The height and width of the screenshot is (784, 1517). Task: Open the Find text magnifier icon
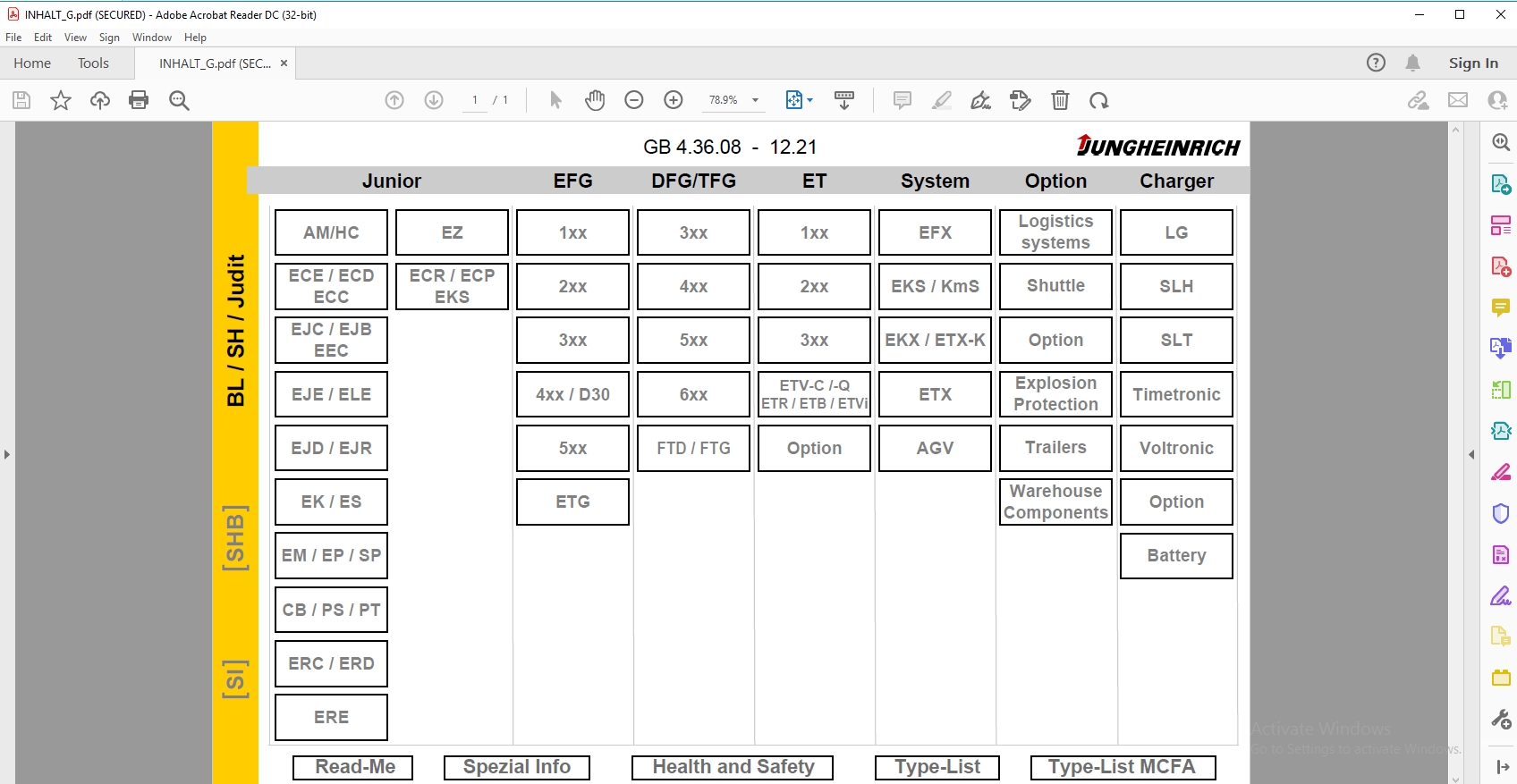pyautogui.click(x=179, y=100)
